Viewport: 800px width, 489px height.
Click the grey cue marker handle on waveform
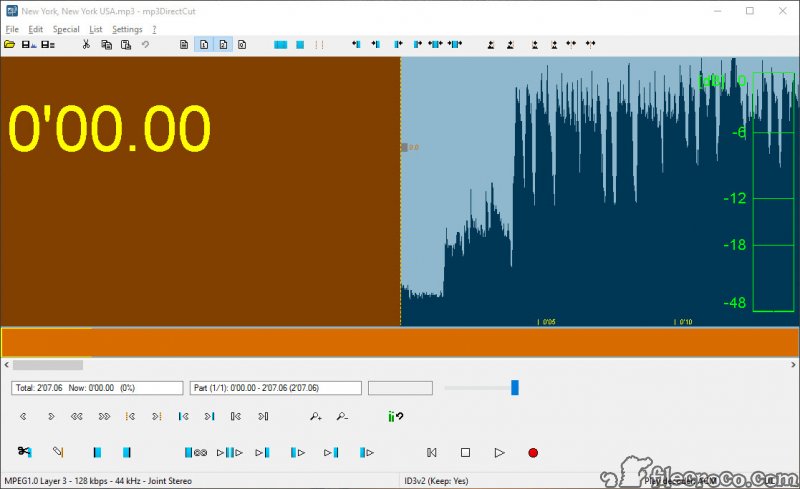click(x=404, y=148)
